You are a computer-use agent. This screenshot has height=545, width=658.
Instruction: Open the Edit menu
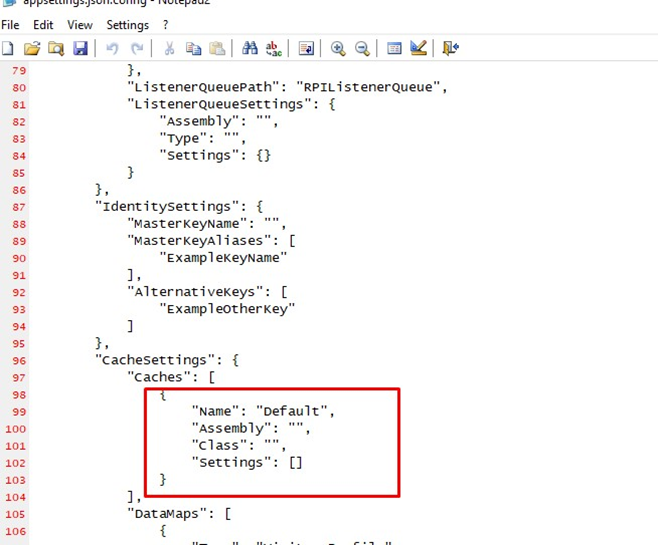coord(43,24)
